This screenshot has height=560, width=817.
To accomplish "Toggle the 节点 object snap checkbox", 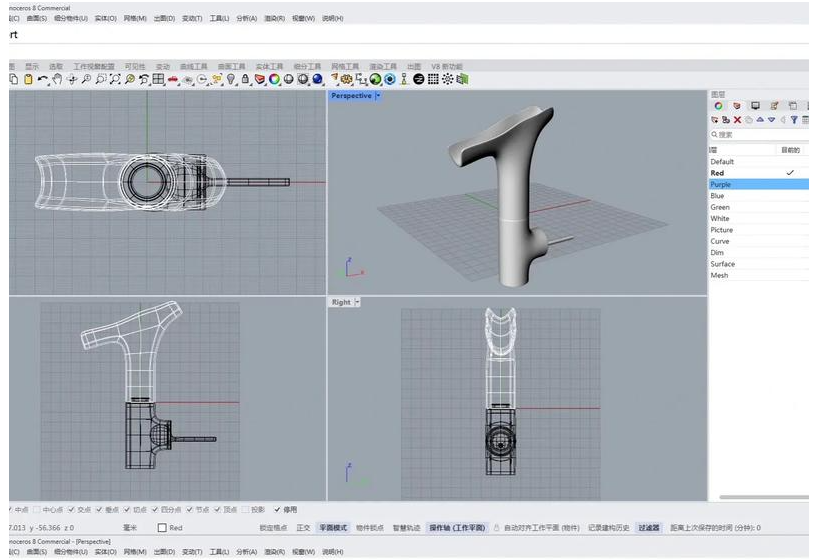I will [x=190, y=509].
